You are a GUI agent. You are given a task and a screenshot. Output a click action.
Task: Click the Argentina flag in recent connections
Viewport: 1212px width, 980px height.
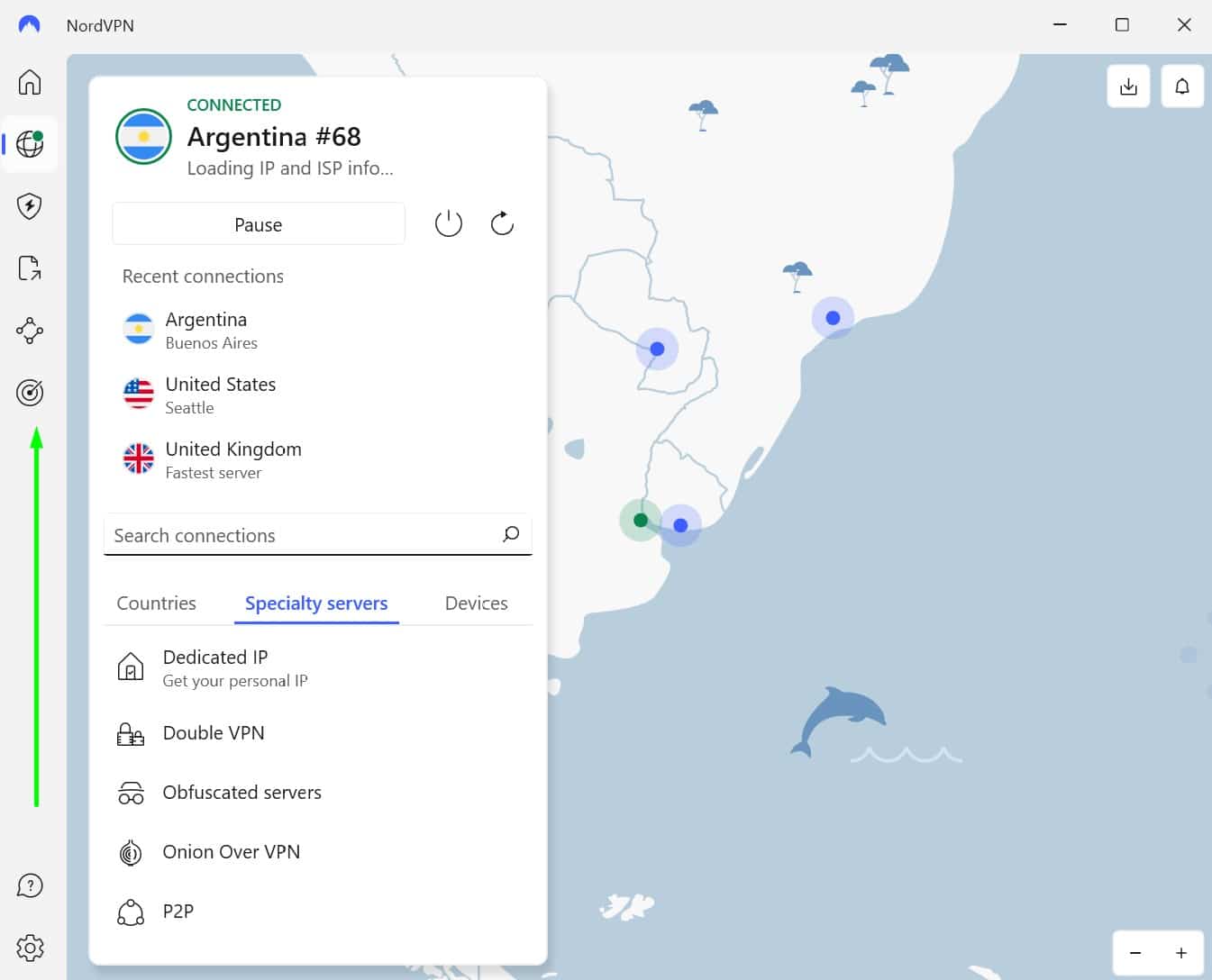(139, 330)
